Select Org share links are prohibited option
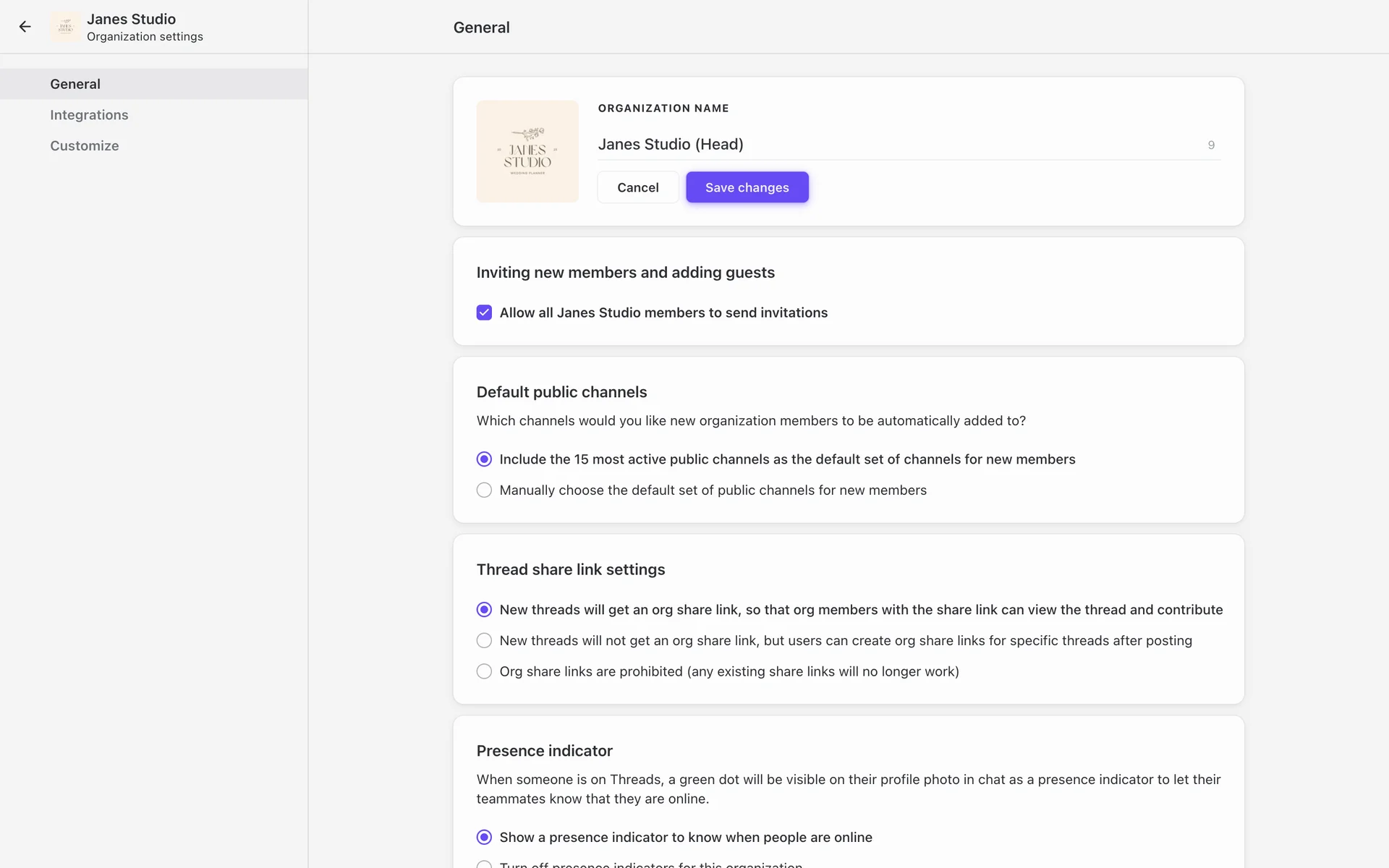1389x868 pixels. [484, 671]
